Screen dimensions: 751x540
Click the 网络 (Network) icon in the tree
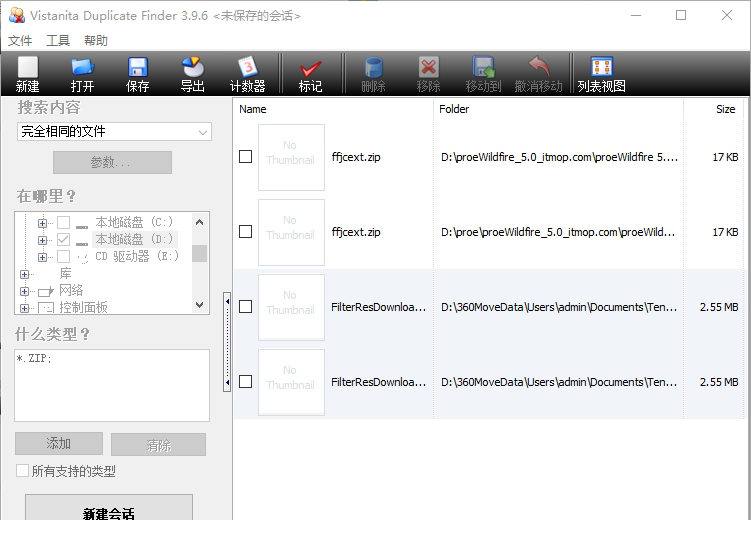point(46,291)
